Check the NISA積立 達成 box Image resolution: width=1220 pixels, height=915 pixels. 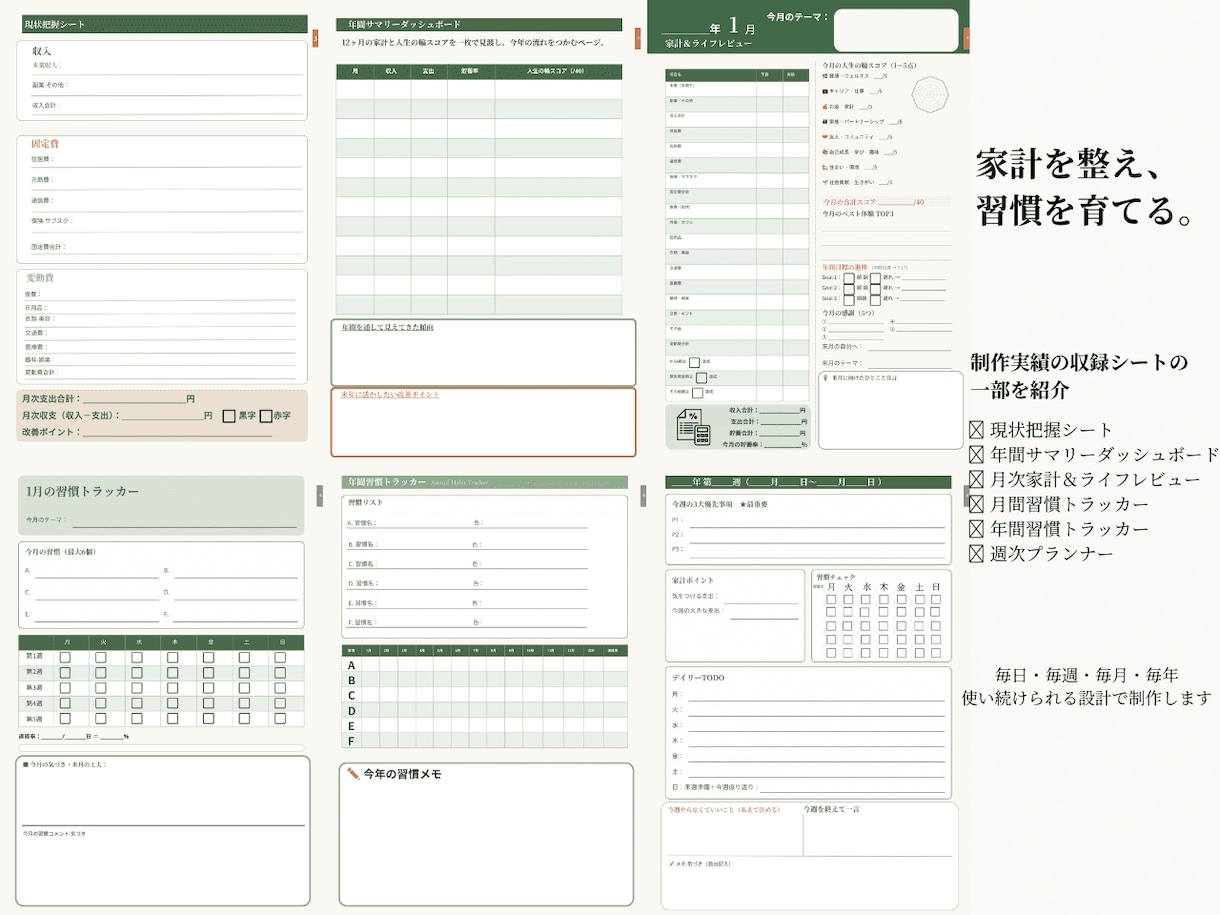(x=694, y=362)
